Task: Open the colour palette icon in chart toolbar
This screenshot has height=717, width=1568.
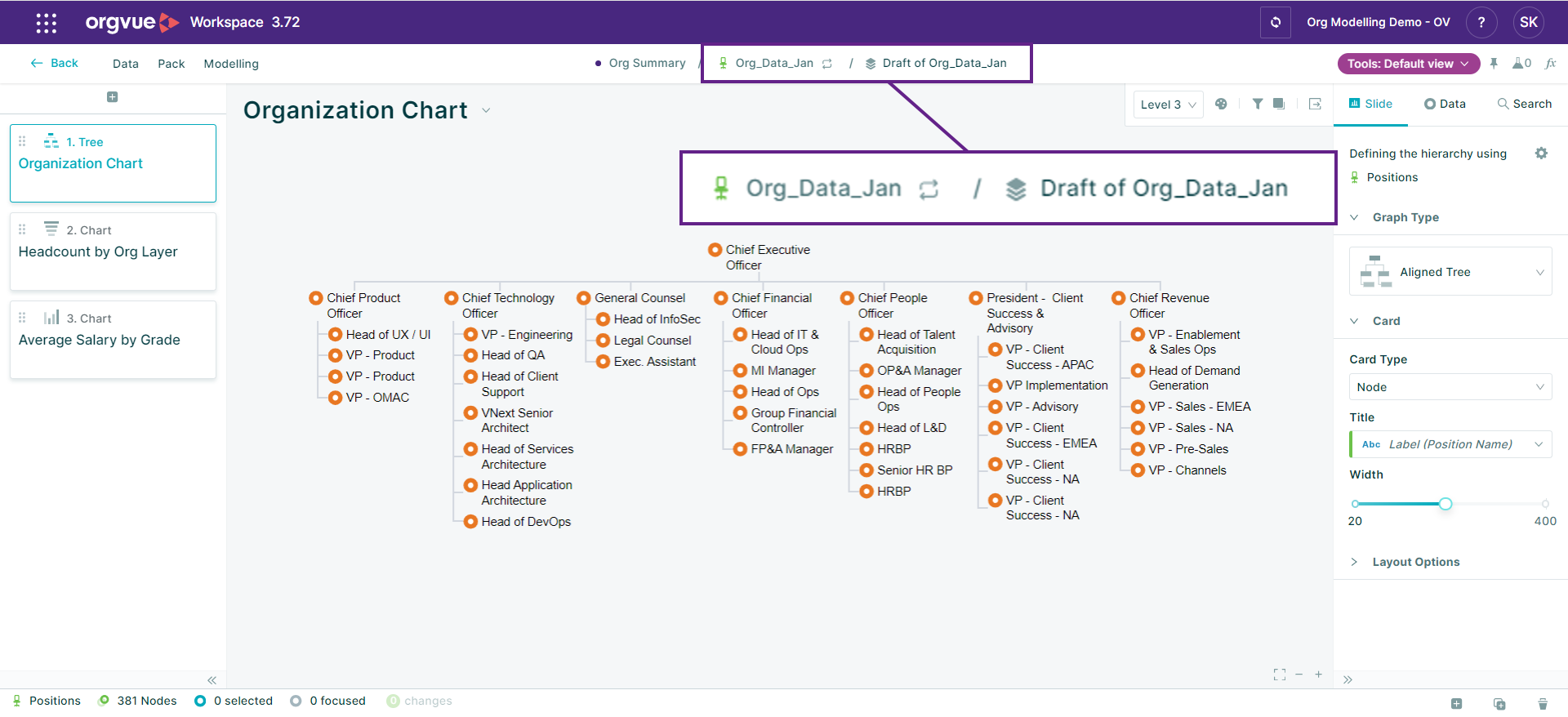Action: (1221, 104)
